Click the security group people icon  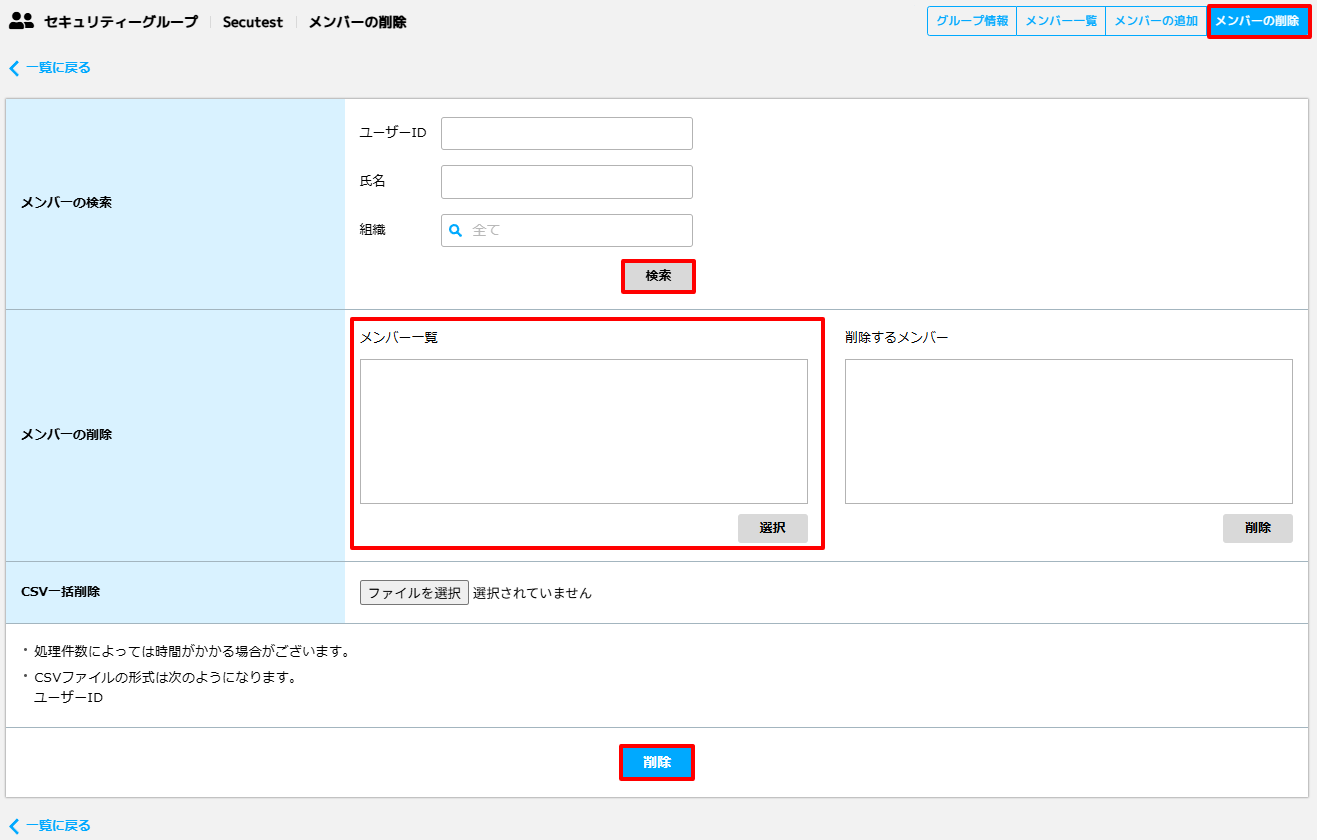(21, 21)
